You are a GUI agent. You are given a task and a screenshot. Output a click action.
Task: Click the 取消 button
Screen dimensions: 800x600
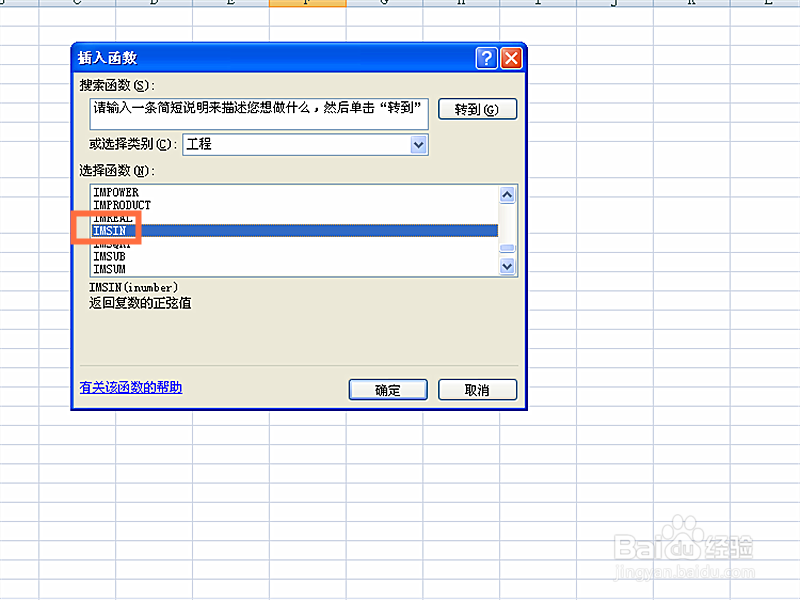pyautogui.click(x=477, y=390)
